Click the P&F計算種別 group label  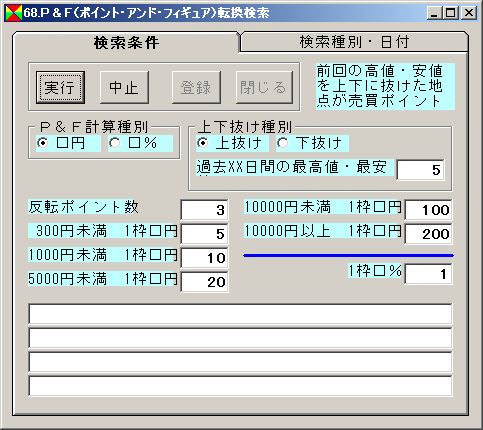[94, 127]
